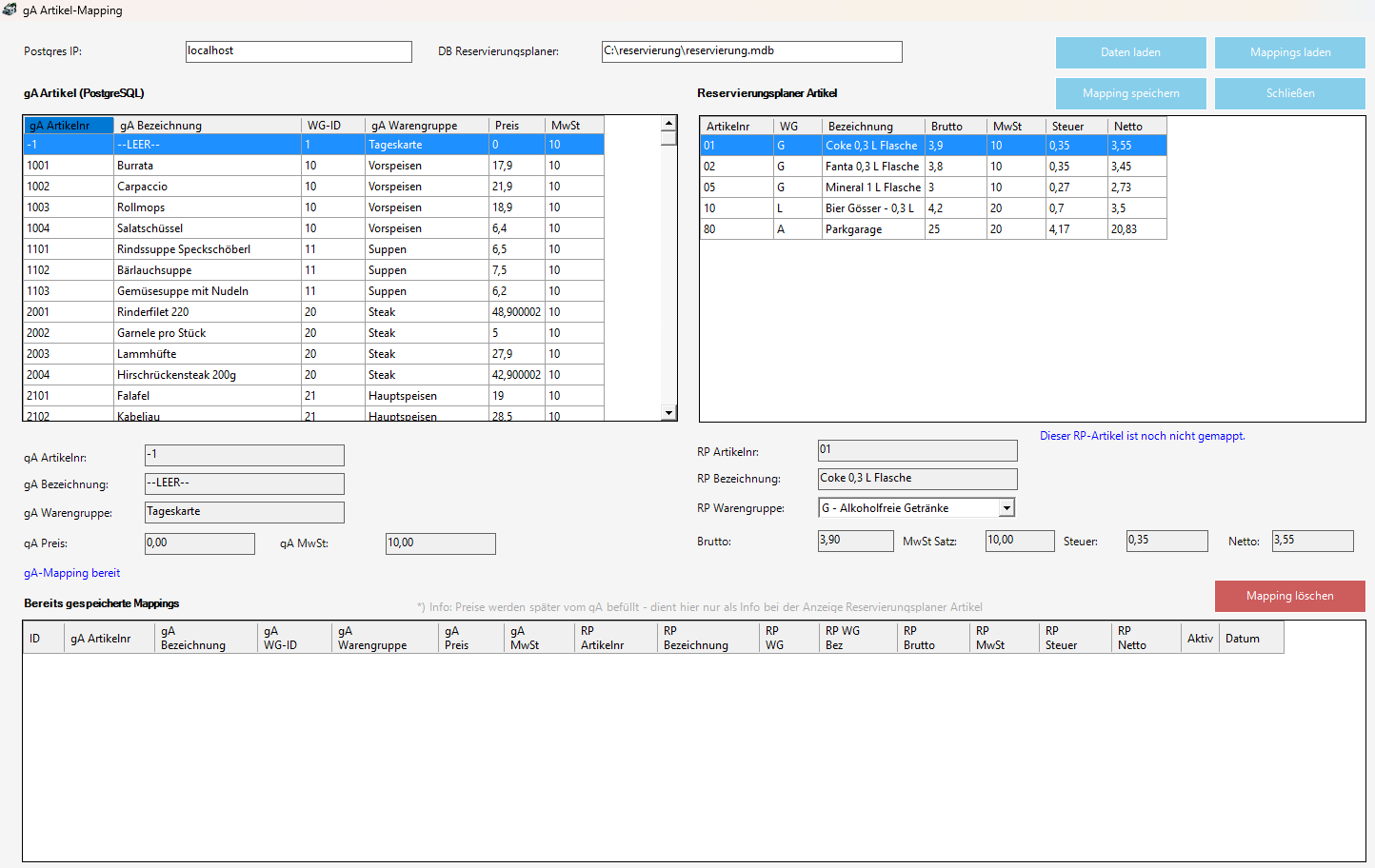Click the Mapping speichern button

pyautogui.click(x=1130, y=93)
